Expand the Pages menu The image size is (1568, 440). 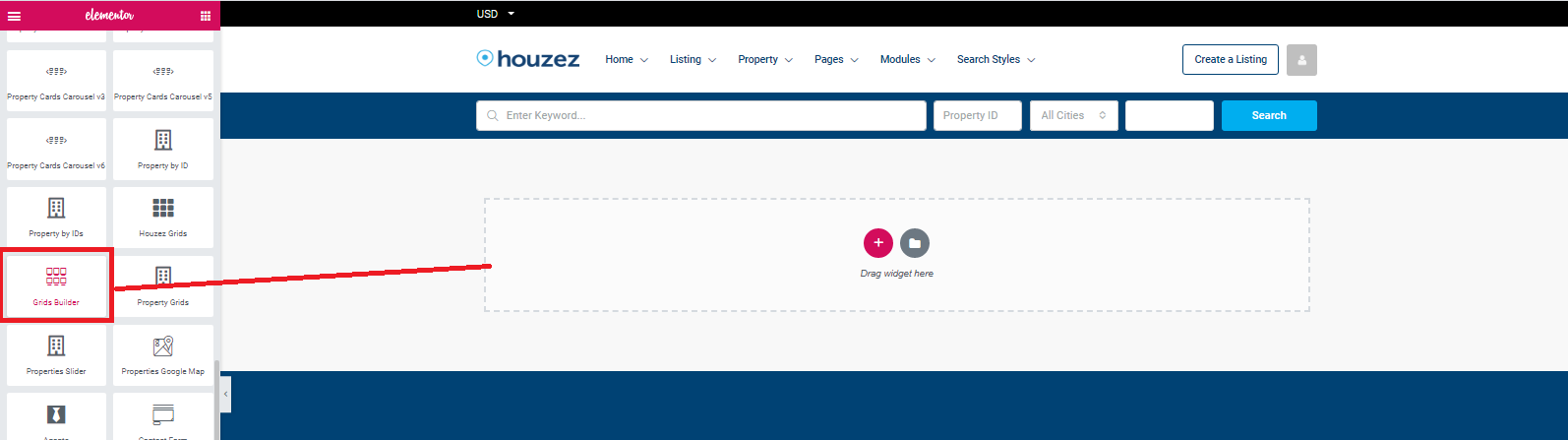[x=837, y=59]
